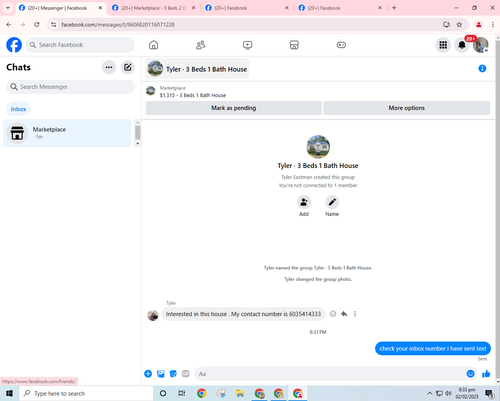Open the Marketplace chat in list

pyautogui.click(x=67, y=133)
